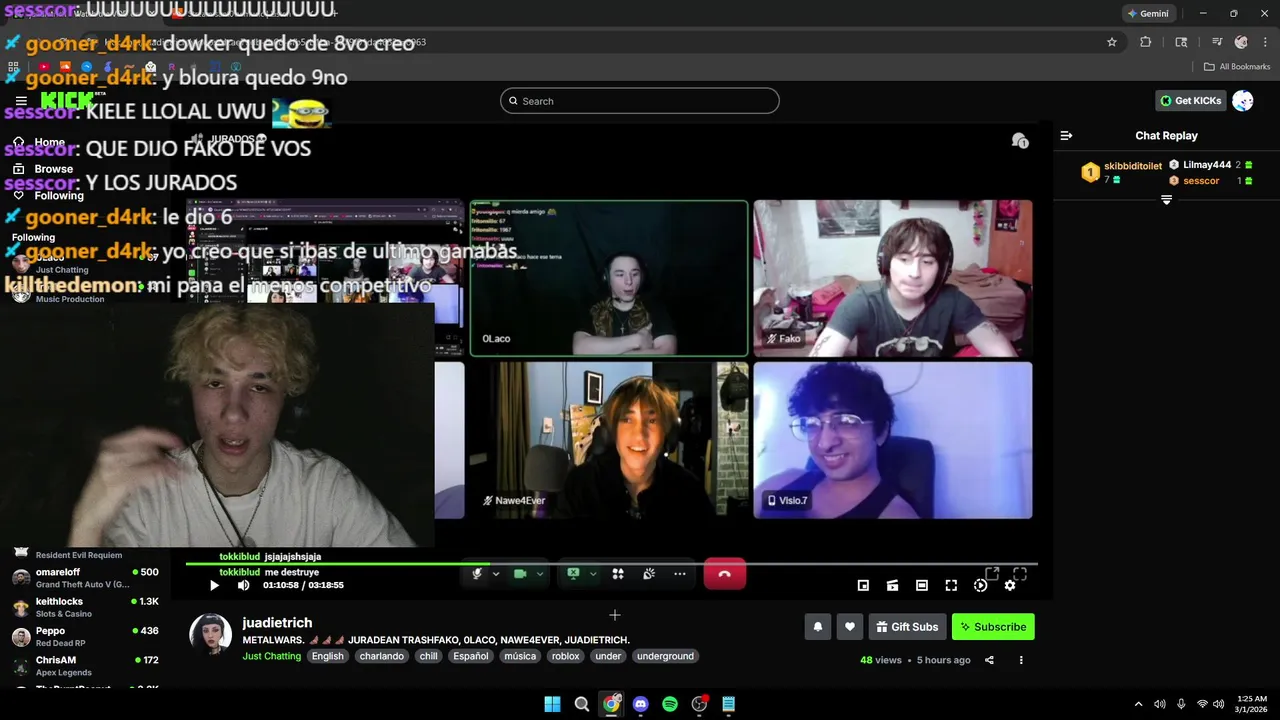Expand the gift leaderboard arrow

click(1166, 200)
